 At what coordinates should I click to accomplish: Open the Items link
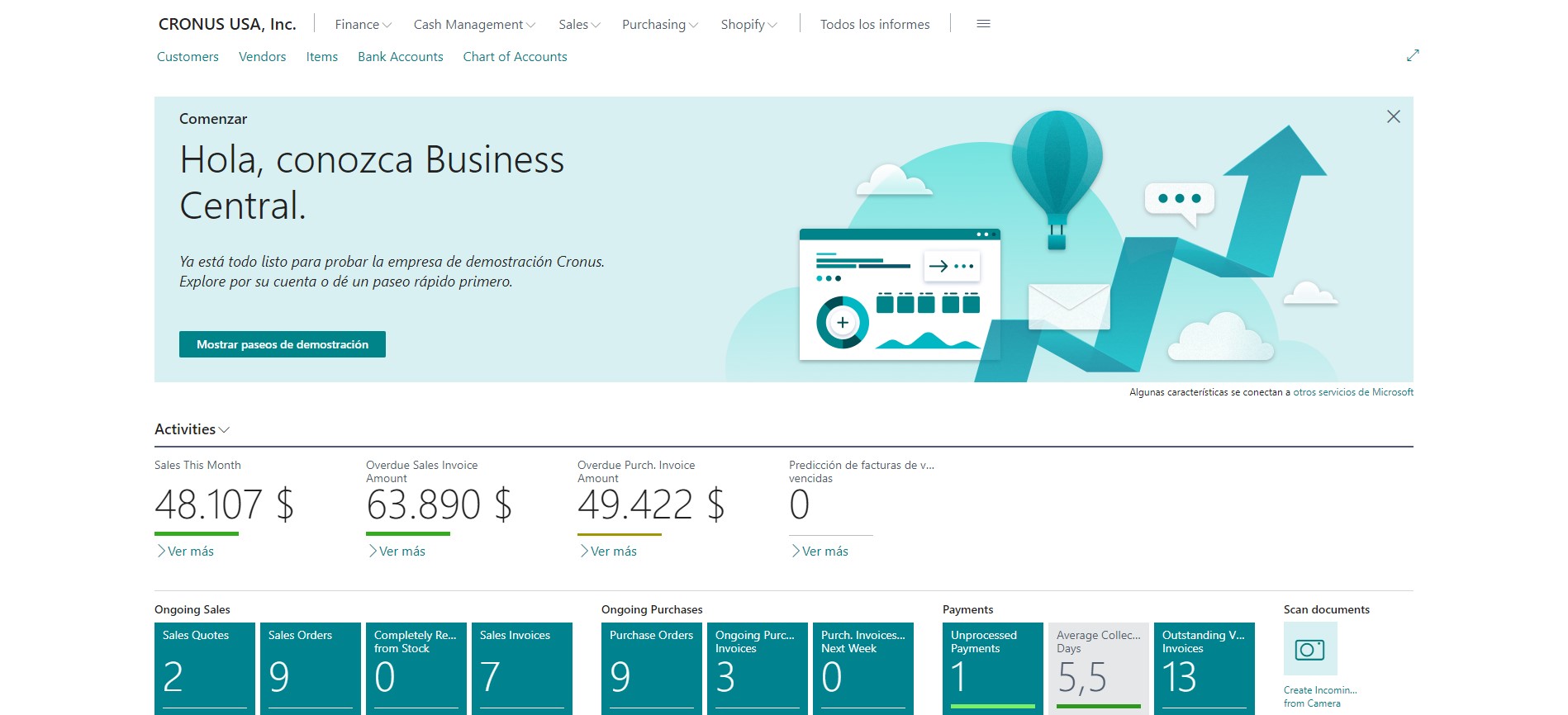click(322, 57)
